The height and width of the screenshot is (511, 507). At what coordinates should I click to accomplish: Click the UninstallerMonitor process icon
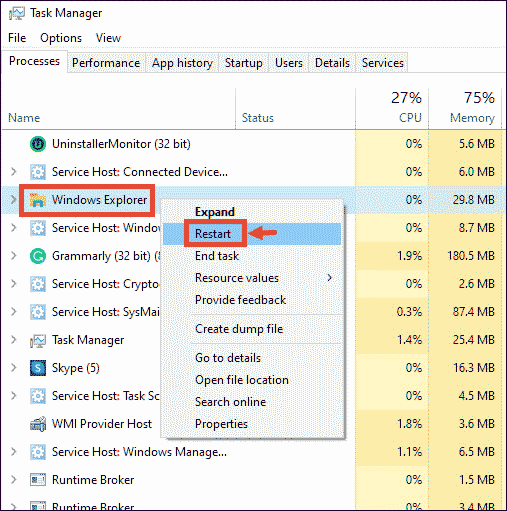[x=38, y=144]
